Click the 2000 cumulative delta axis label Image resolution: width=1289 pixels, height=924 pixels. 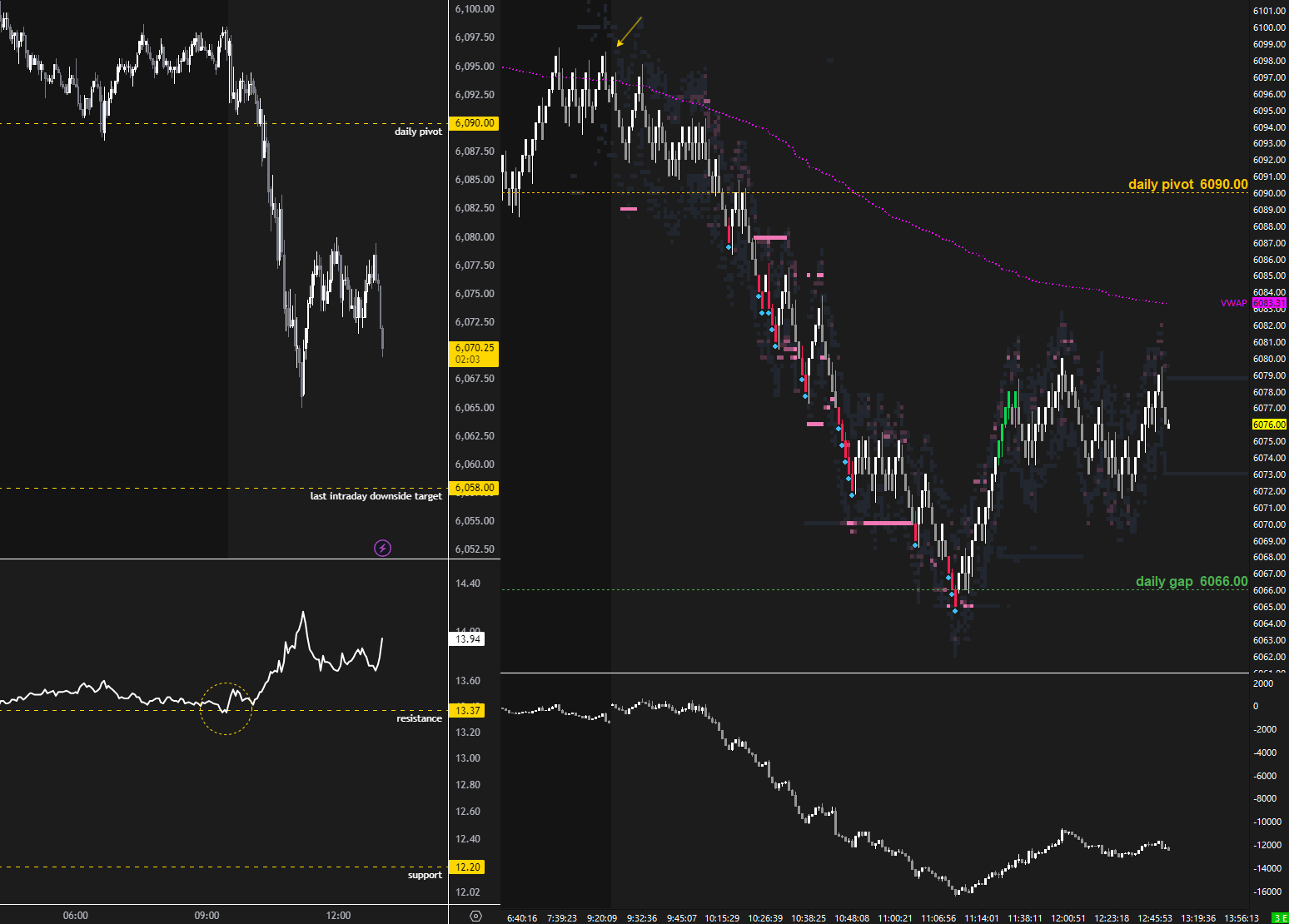point(1263,683)
